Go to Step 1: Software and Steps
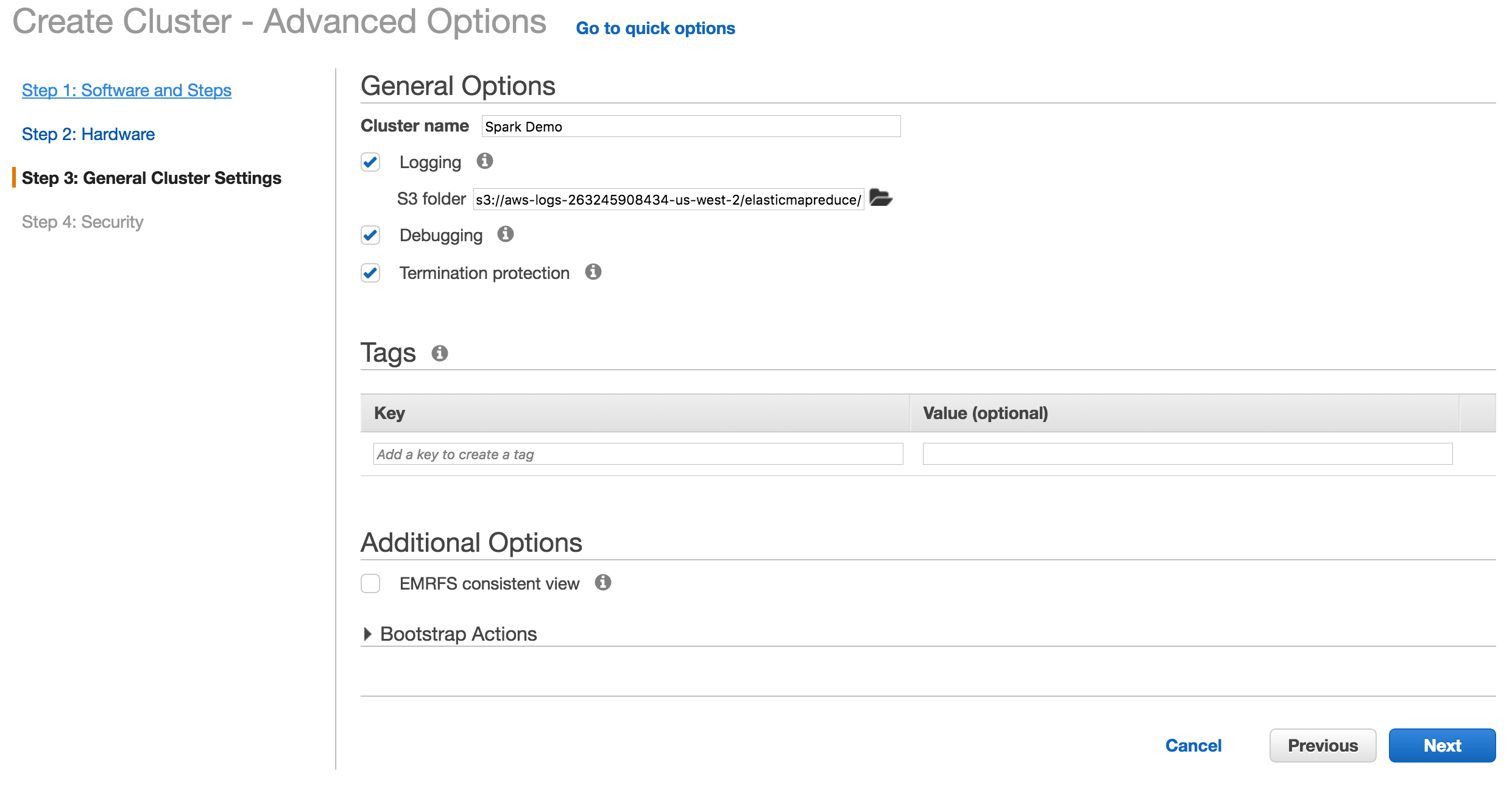The image size is (1512, 793). pos(126,90)
